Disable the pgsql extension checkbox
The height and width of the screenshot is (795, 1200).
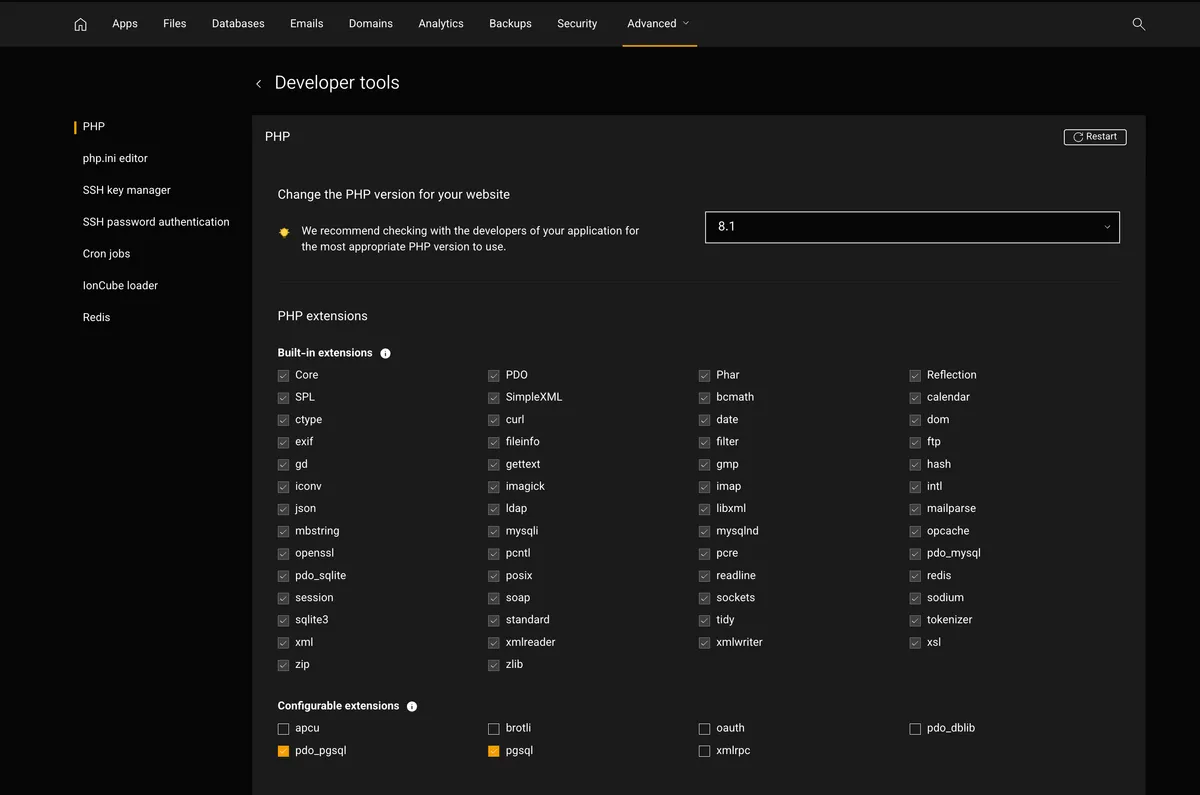pyautogui.click(x=494, y=751)
